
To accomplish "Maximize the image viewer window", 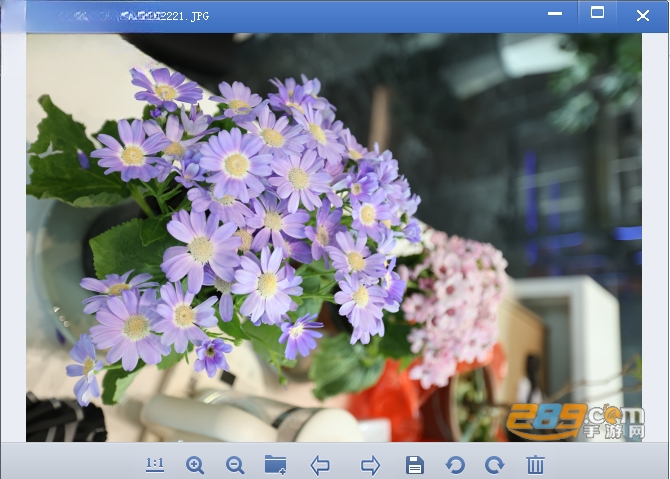I will (597, 12).
